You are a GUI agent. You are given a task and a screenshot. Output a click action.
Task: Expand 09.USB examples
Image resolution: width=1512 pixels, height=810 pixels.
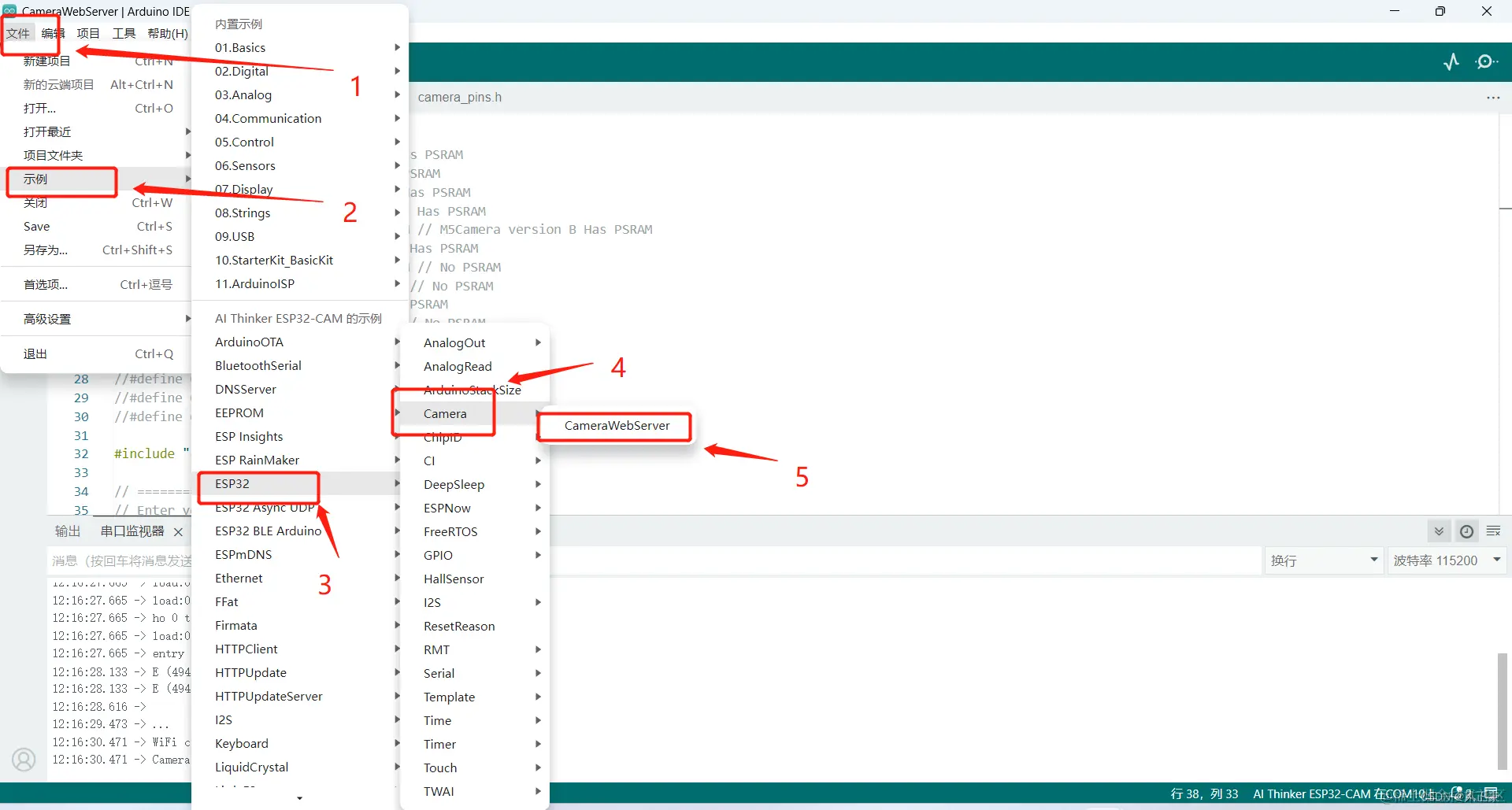tap(300, 236)
